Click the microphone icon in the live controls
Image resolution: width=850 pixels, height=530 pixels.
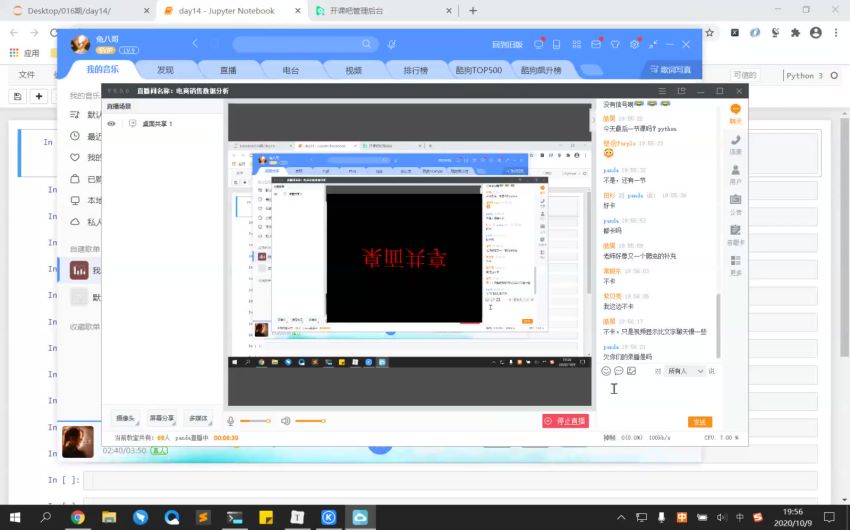pos(230,421)
